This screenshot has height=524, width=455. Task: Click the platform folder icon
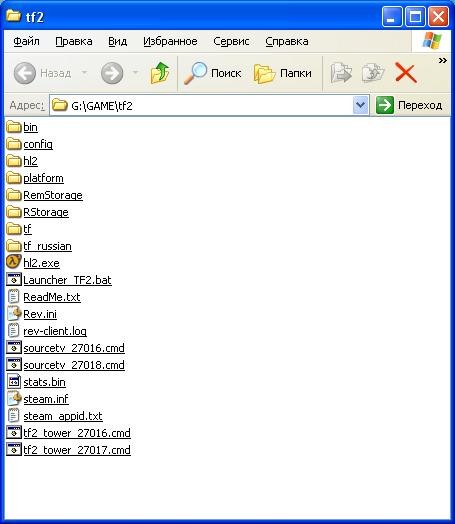[x=14, y=178]
